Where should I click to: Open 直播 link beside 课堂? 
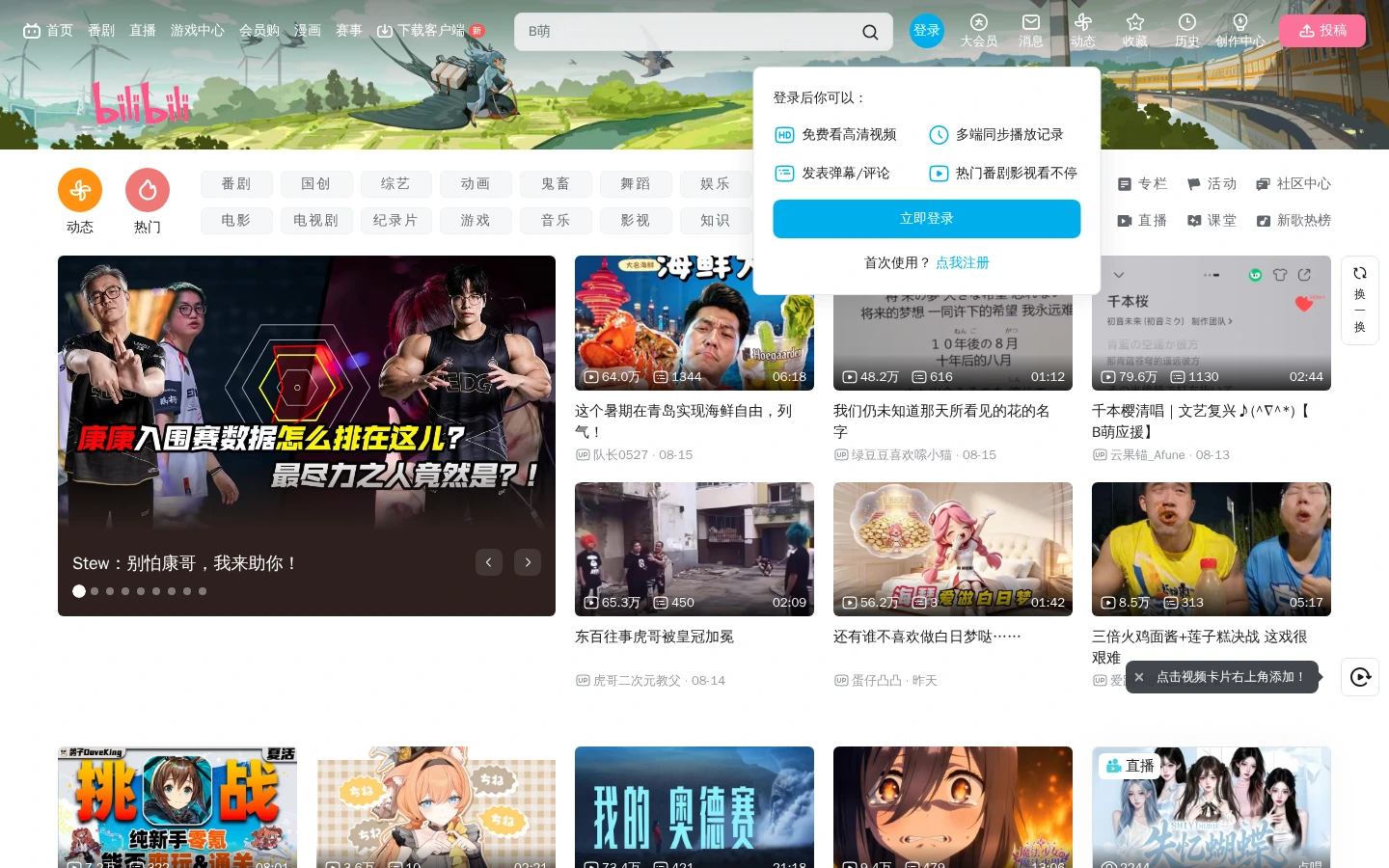(x=1142, y=220)
